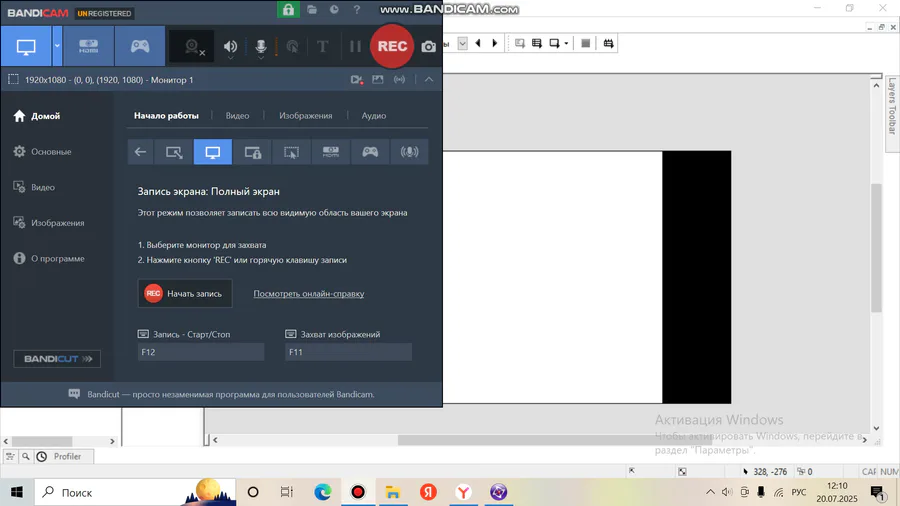Switch to the Видео tab
The width and height of the screenshot is (900, 506).
pos(237,115)
